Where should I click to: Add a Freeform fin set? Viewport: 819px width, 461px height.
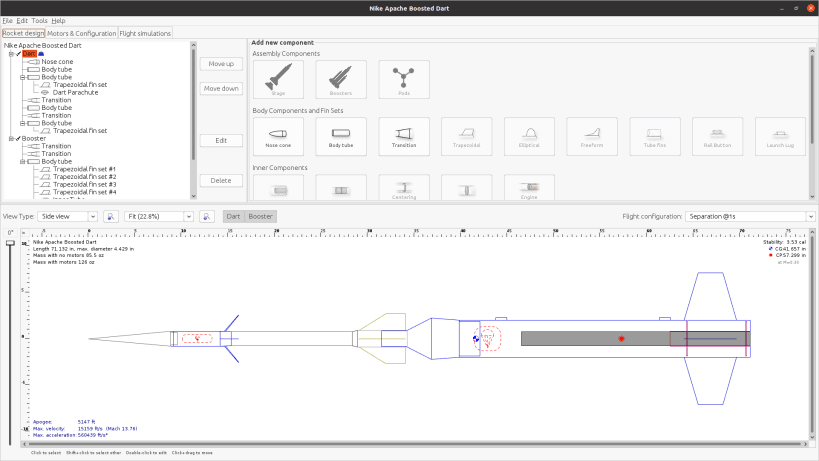click(x=592, y=136)
